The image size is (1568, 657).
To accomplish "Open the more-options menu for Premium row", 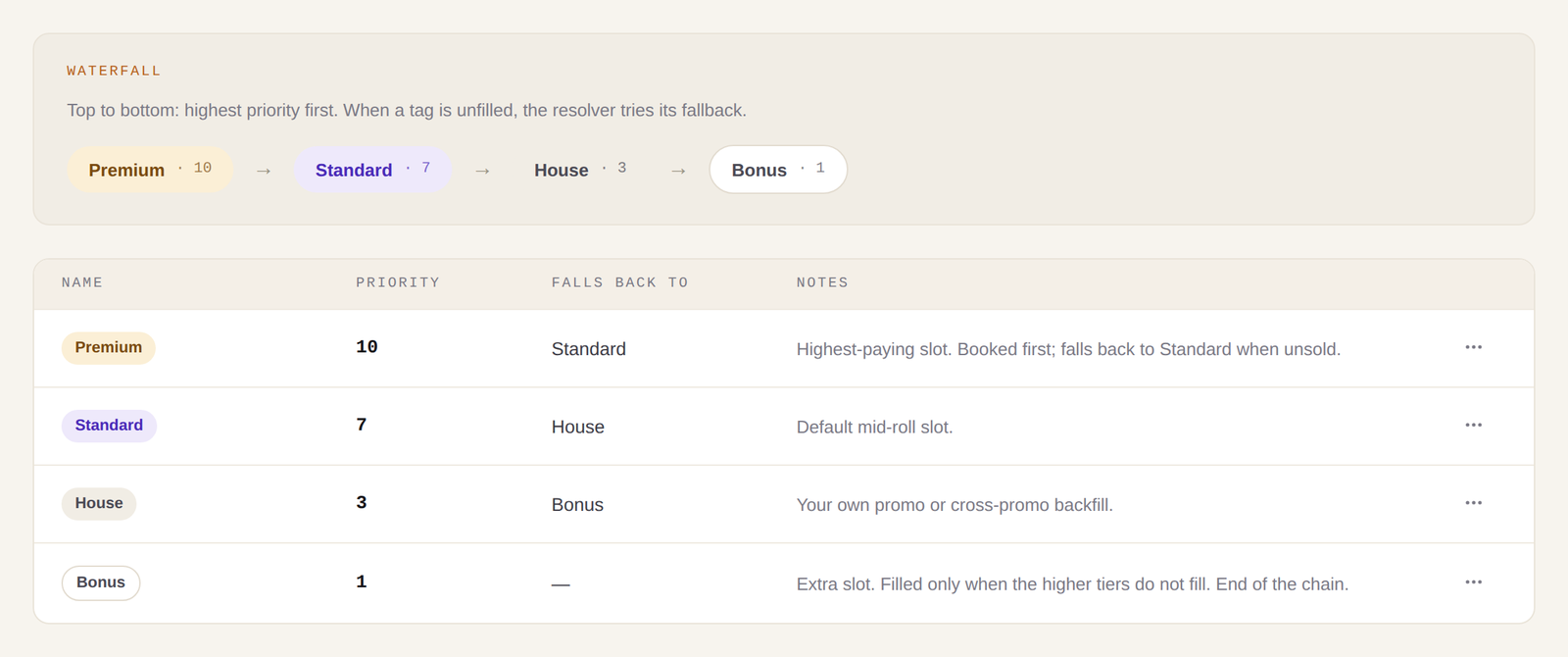I will (1473, 347).
